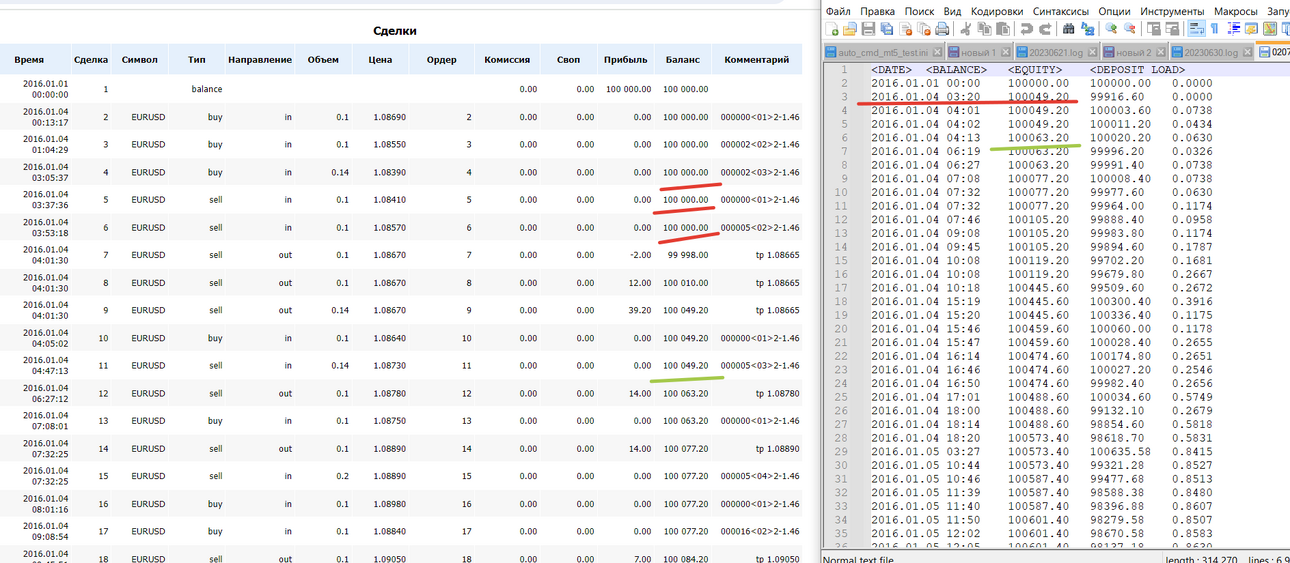
Task: Switch to 20230621.log tab
Action: pos(1056,52)
